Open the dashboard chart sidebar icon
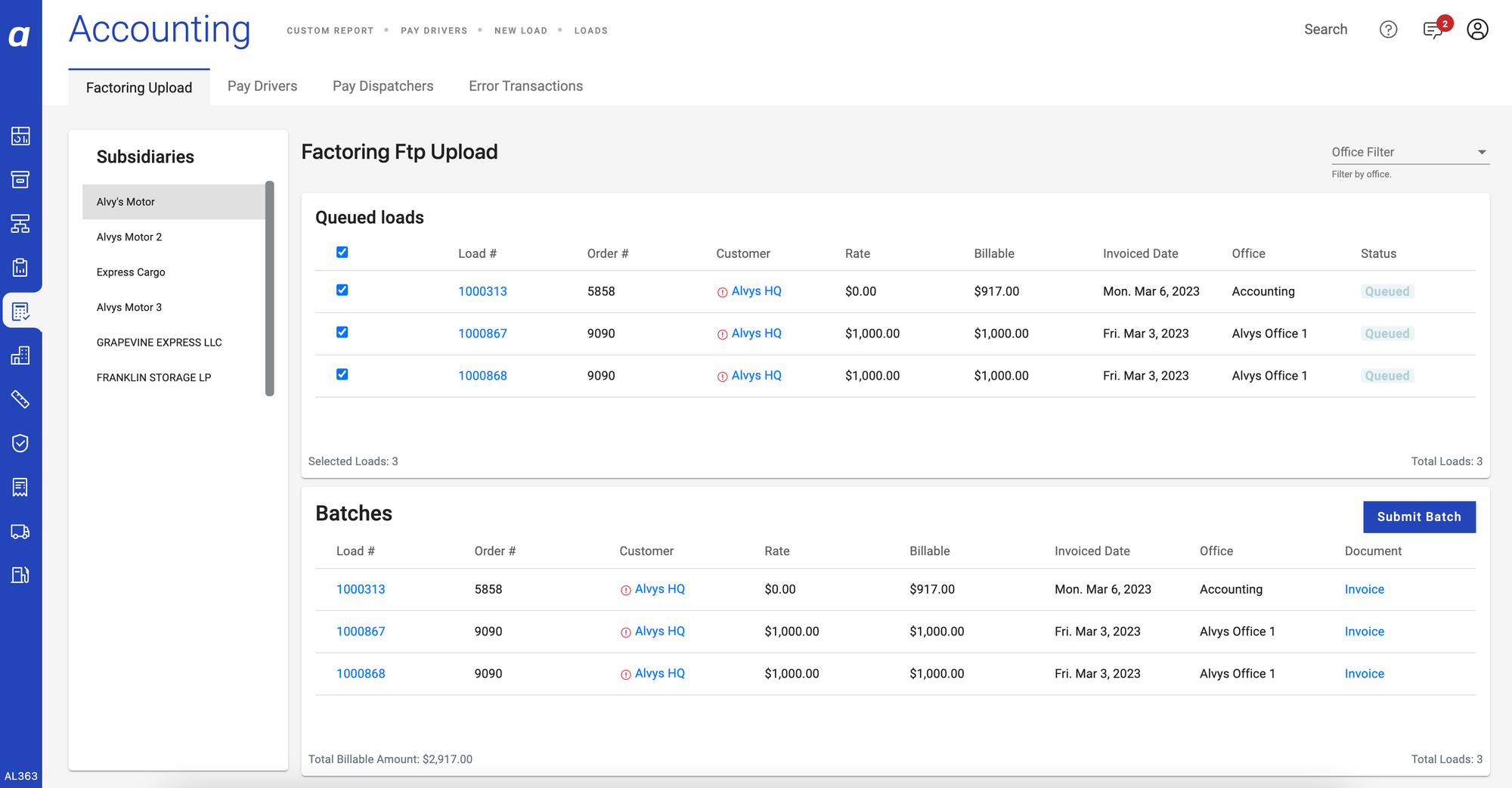 click(x=20, y=136)
